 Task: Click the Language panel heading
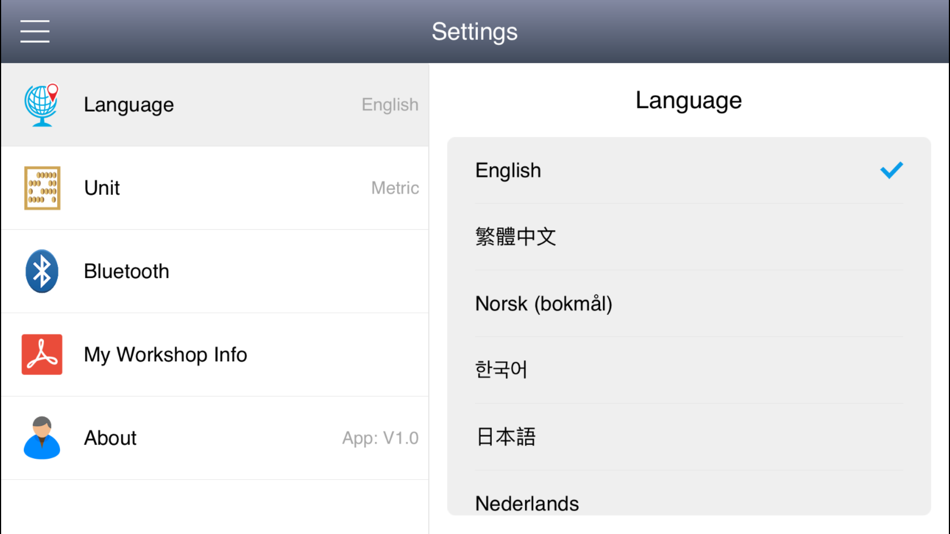pyautogui.click(x=688, y=101)
